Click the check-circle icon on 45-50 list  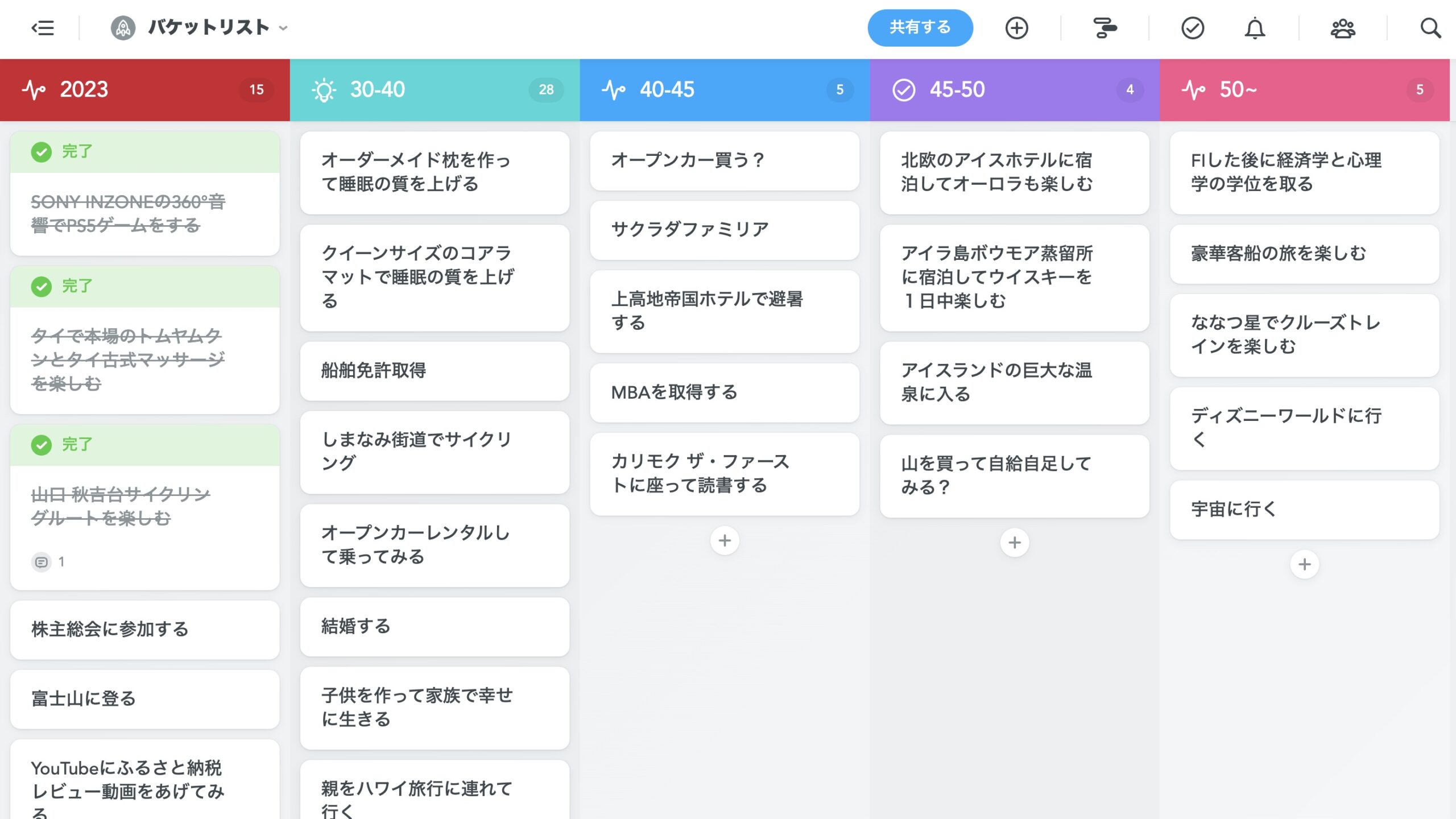(904, 90)
